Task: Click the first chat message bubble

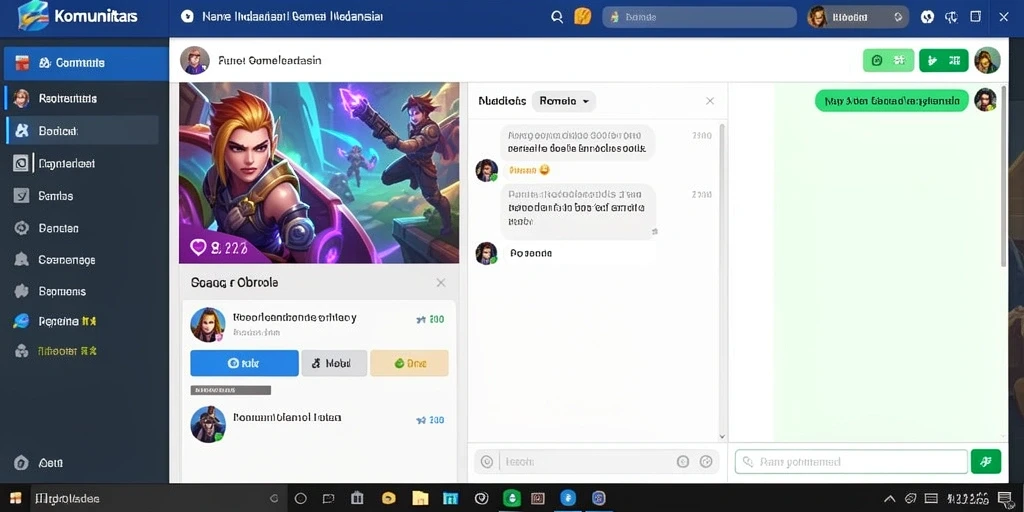Action: tap(578, 142)
